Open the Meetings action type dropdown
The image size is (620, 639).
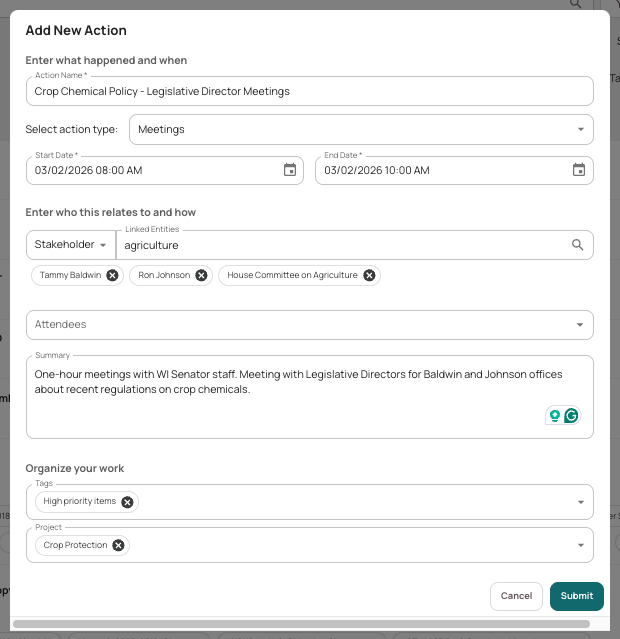(361, 130)
